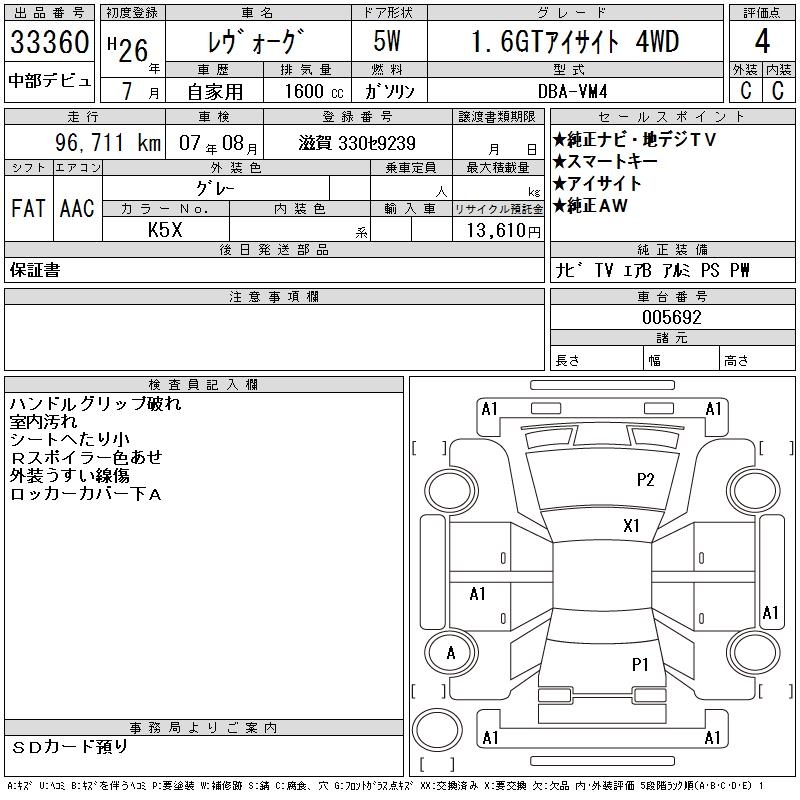Select the door shape value 5W

point(387,41)
